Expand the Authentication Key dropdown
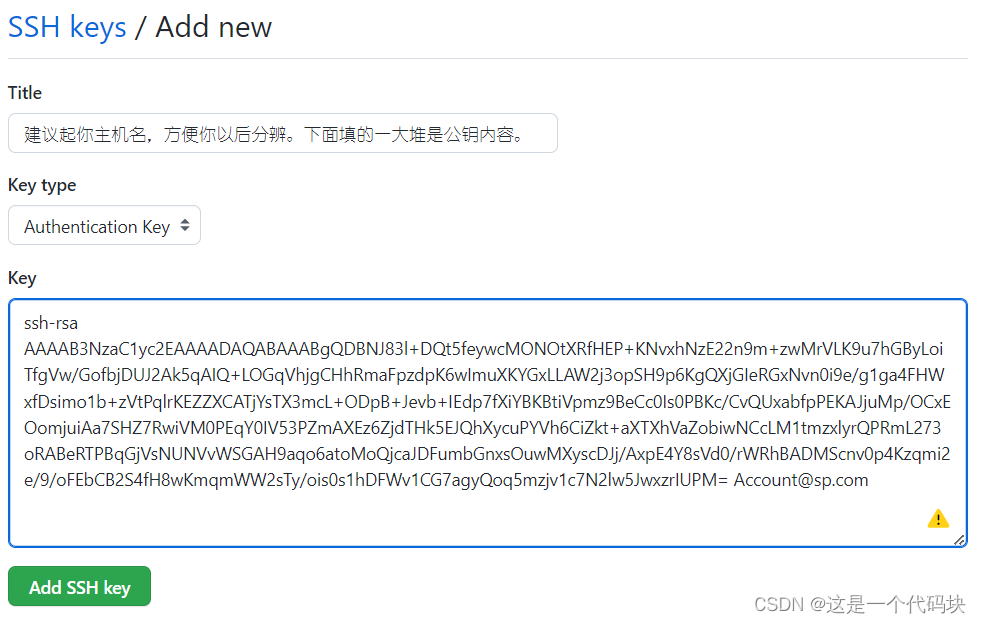The height and width of the screenshot is (624, 981). [104, 225]
